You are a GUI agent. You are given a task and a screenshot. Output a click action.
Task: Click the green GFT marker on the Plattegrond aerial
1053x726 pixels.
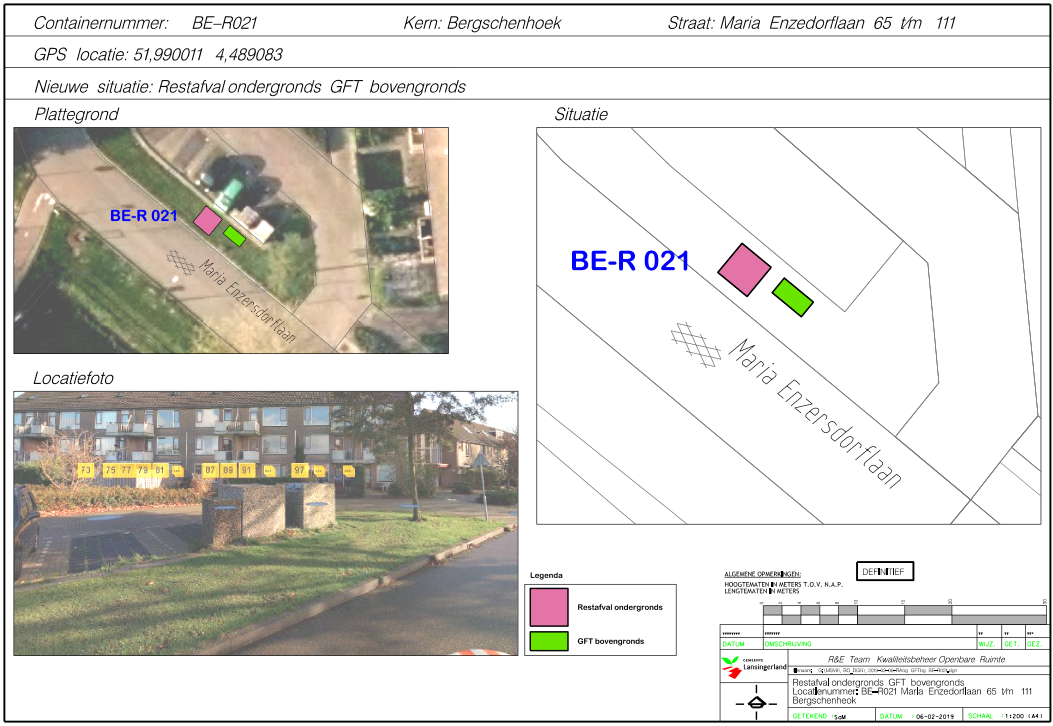(x=235, y=236)
